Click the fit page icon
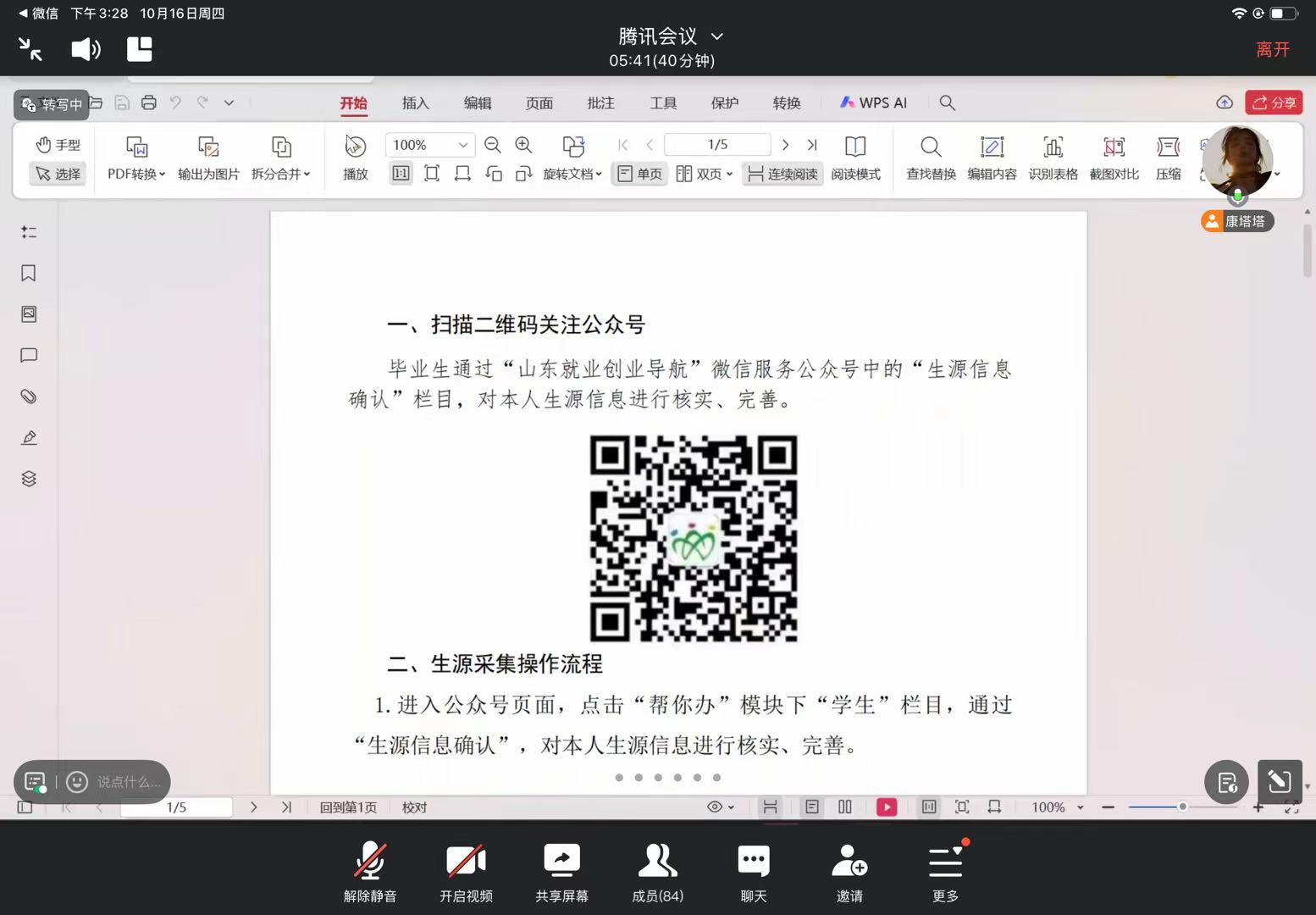 pos(432,174)
